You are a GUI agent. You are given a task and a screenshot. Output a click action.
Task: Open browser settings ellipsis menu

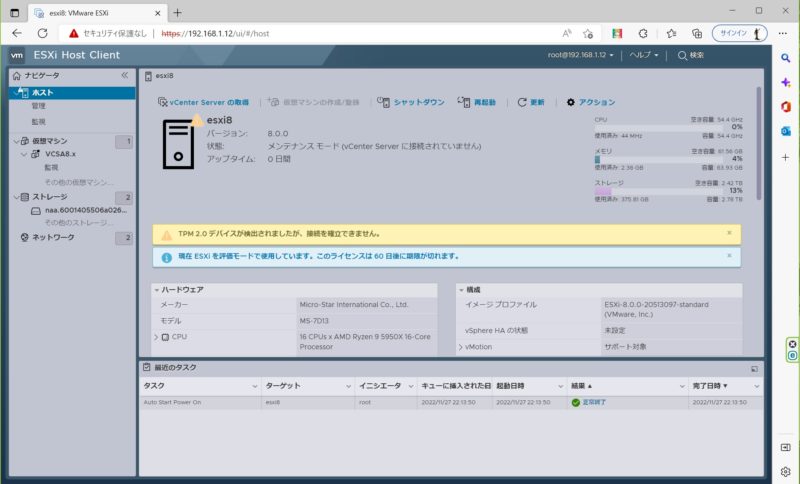(x=783, y=34)
